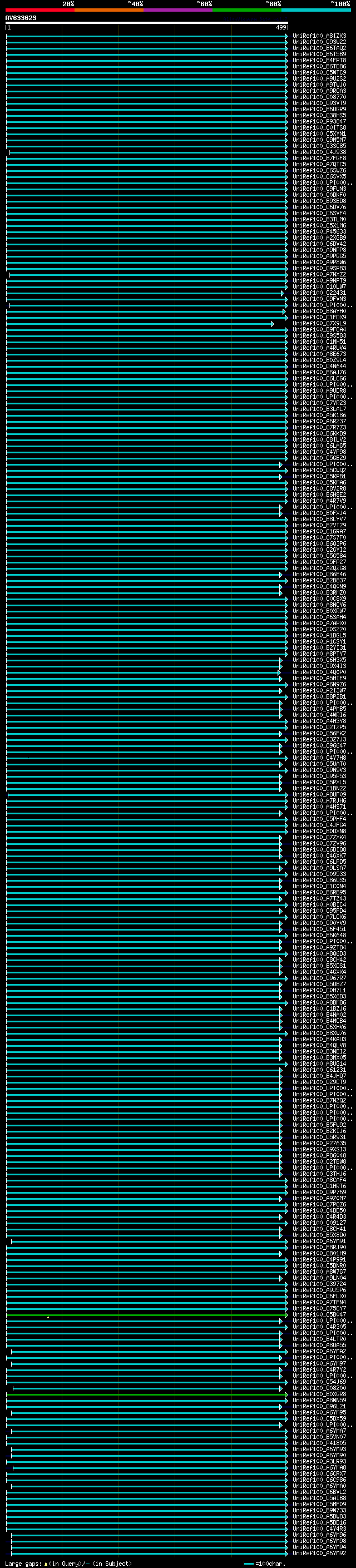Image resolution: width=356 pixels, height=1568 pixels.
Task: Select the UniRef100_P45633 label
Action: pyautogui.click(x=319, y=232)
